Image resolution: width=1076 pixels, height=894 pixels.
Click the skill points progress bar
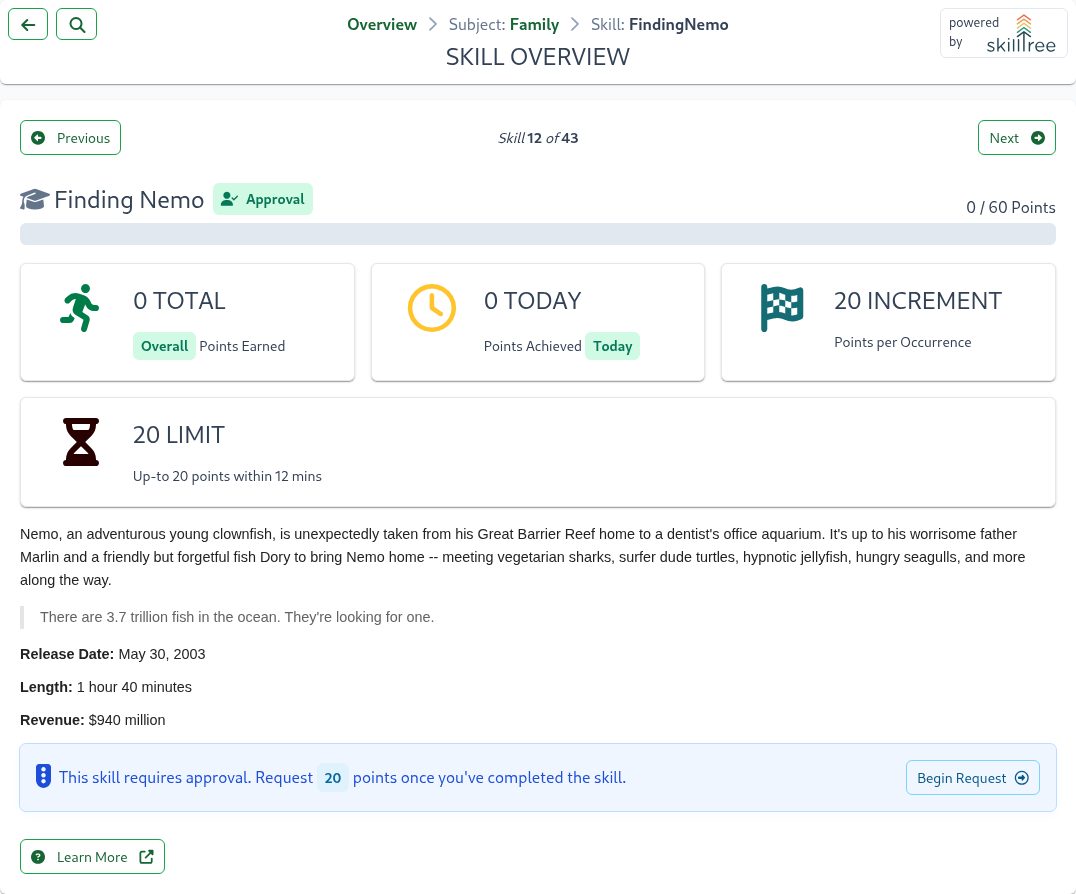coord(538,234)
